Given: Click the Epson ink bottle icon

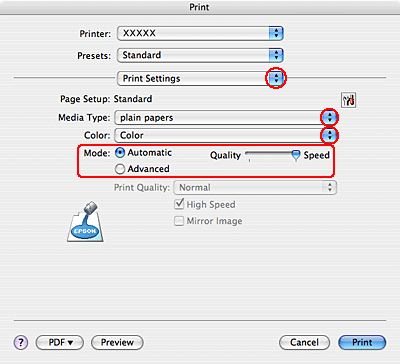Looking at the screenshot, I should tap(85, 221).
